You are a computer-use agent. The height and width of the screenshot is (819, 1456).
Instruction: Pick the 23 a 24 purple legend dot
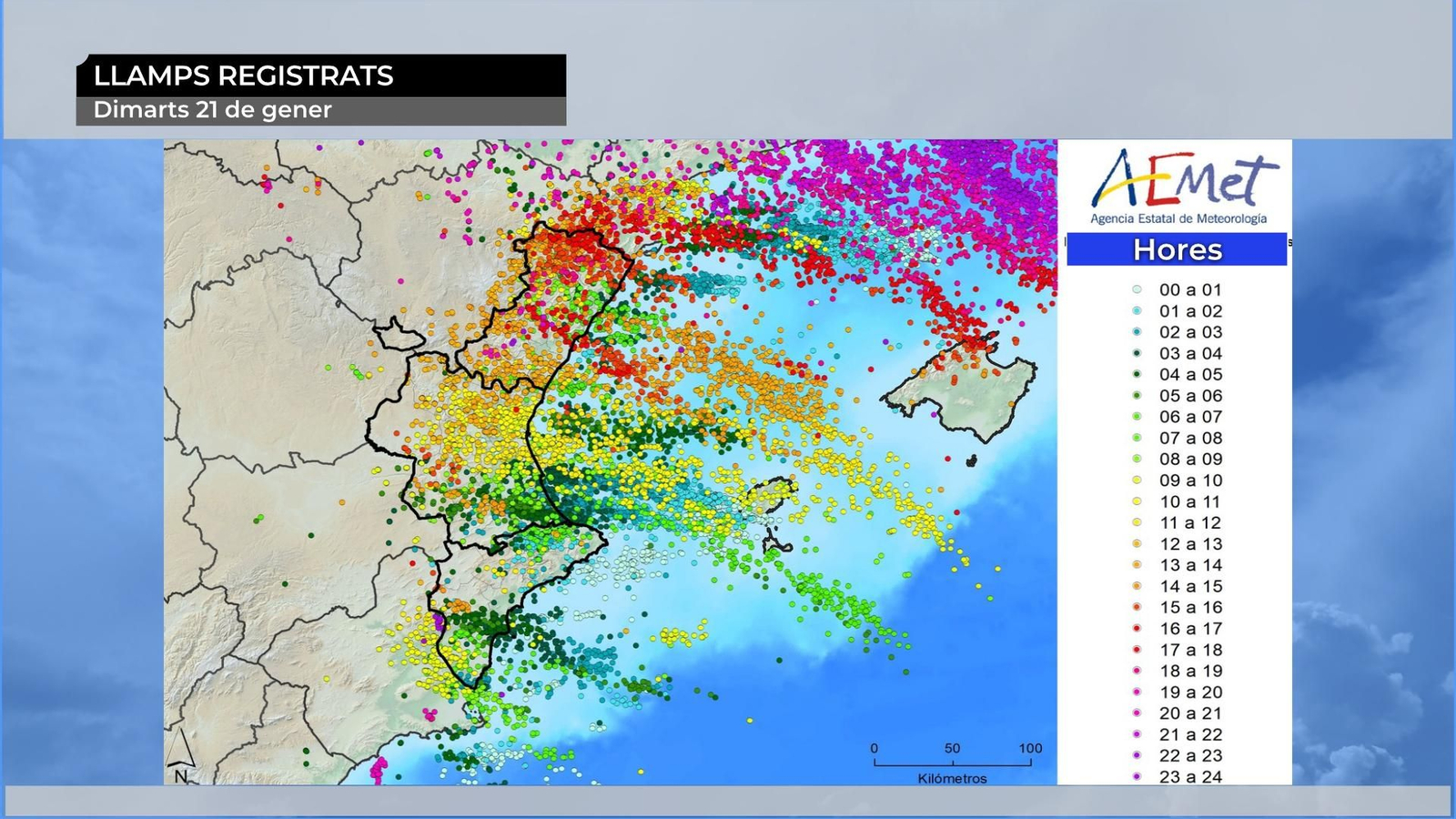[1137, 776]
